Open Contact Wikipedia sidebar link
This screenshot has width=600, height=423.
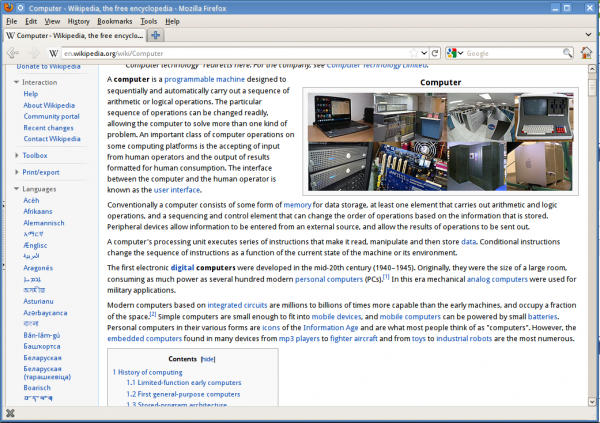(x=52, y=139)
